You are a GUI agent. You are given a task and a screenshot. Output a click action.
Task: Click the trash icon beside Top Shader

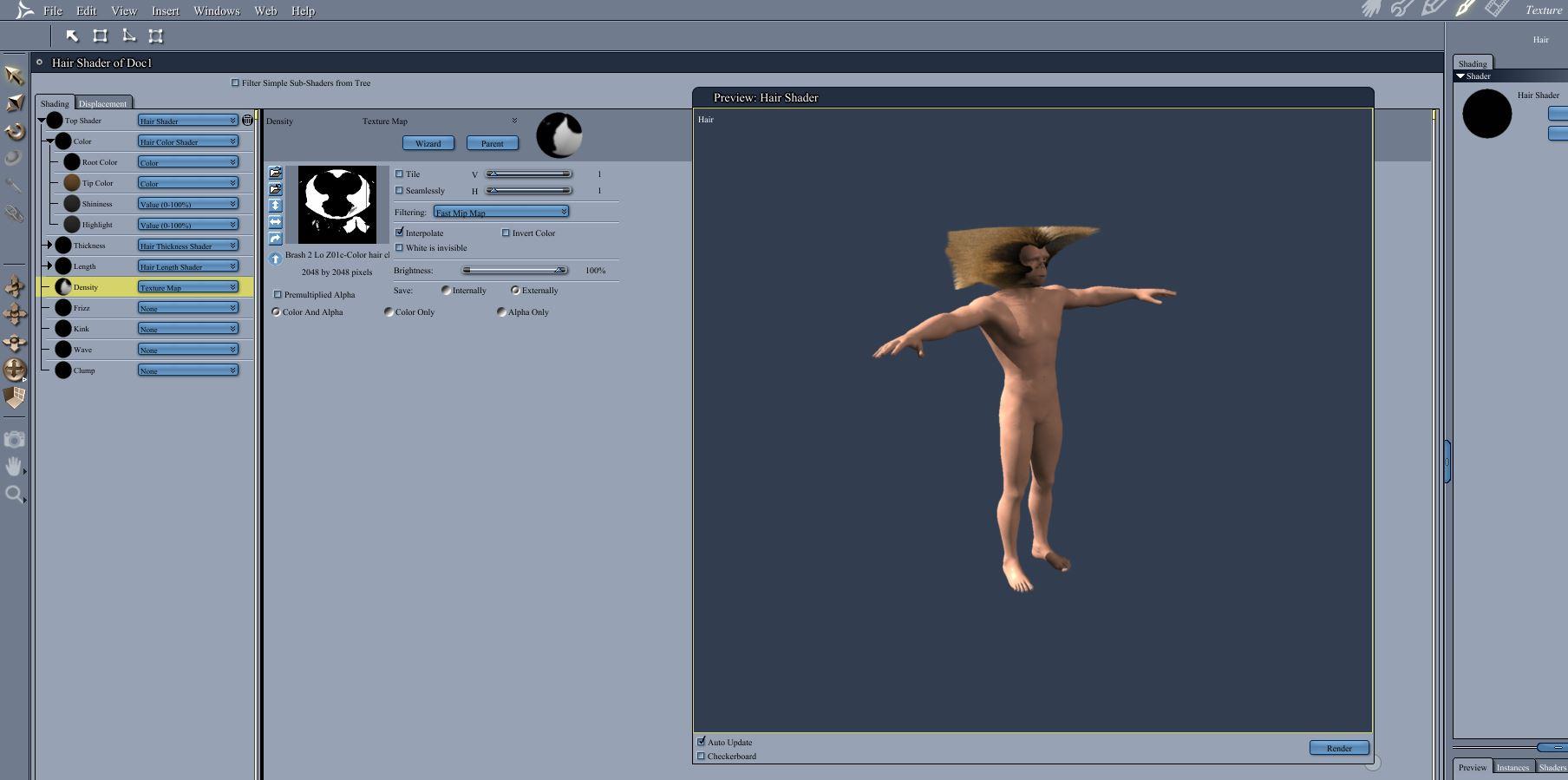tap(247, 121)
